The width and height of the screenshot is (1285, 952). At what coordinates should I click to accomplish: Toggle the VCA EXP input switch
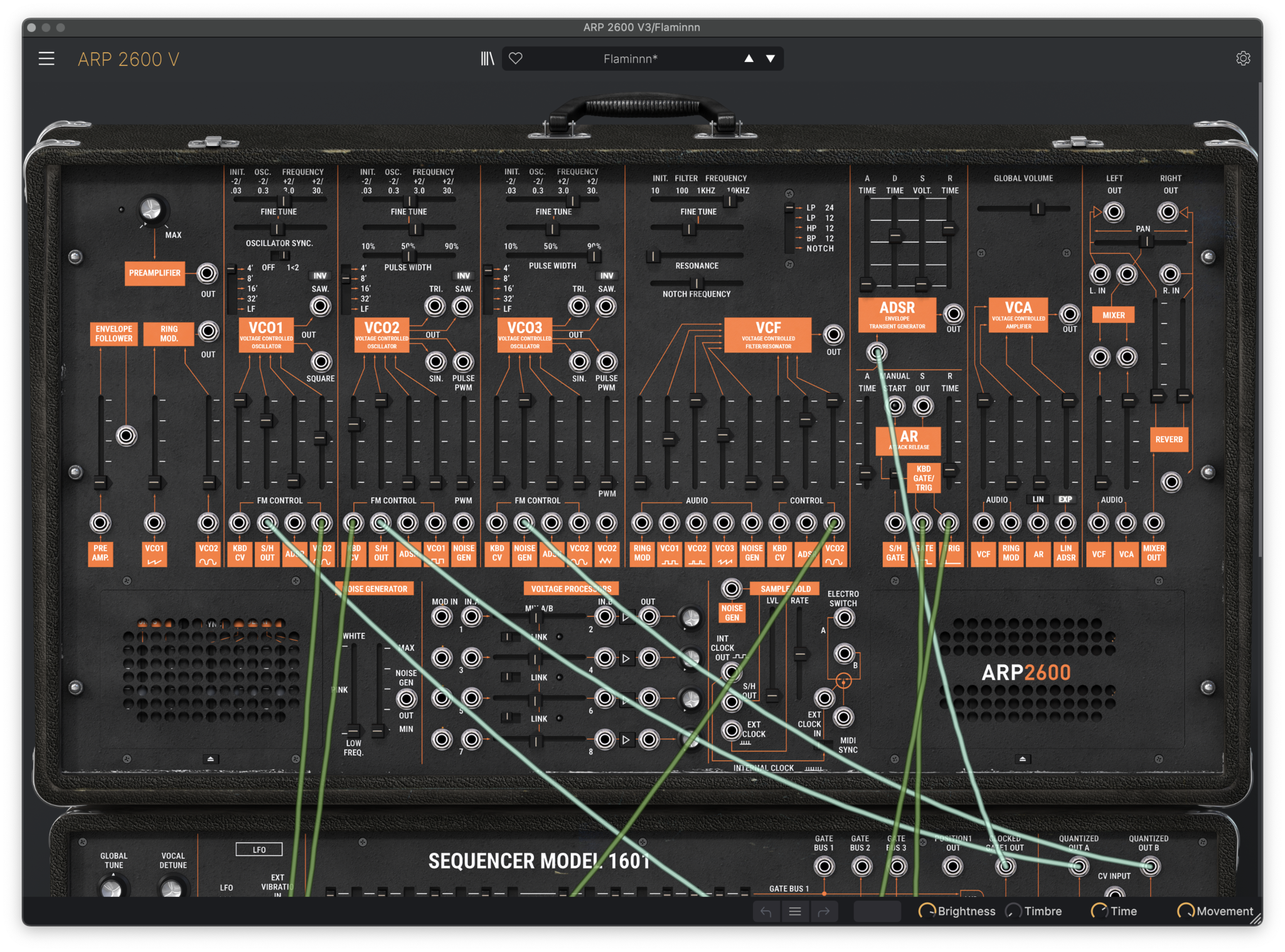click(x=1065, y=500)
